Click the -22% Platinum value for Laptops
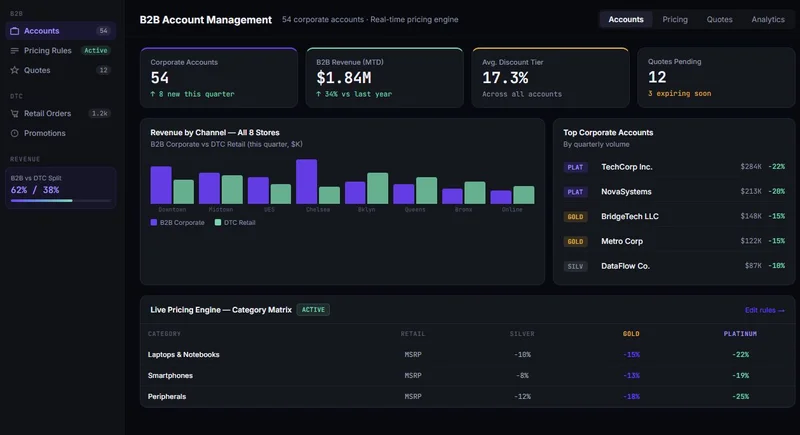The image size is (800, 435). pos(740,354)
